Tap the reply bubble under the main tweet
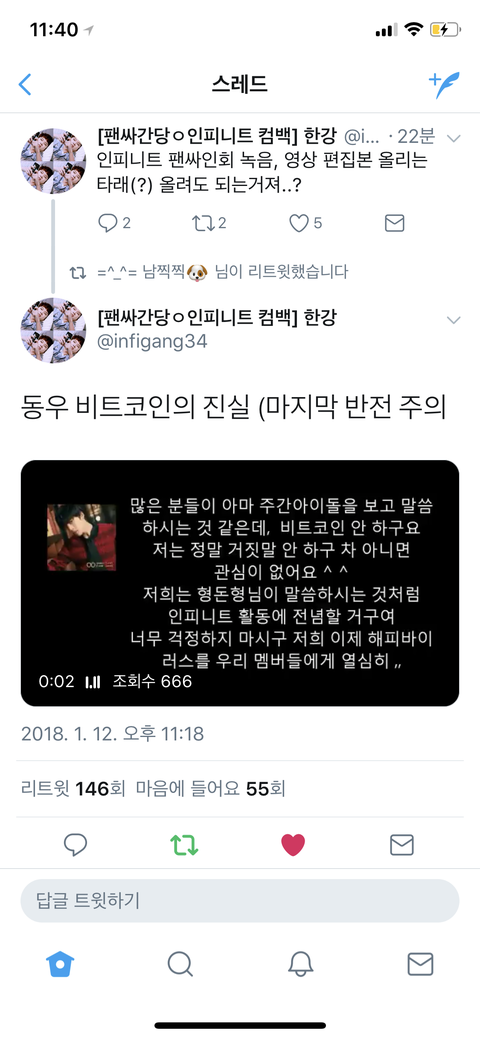This screenshot has width=480, height=1039. point(76,844)
